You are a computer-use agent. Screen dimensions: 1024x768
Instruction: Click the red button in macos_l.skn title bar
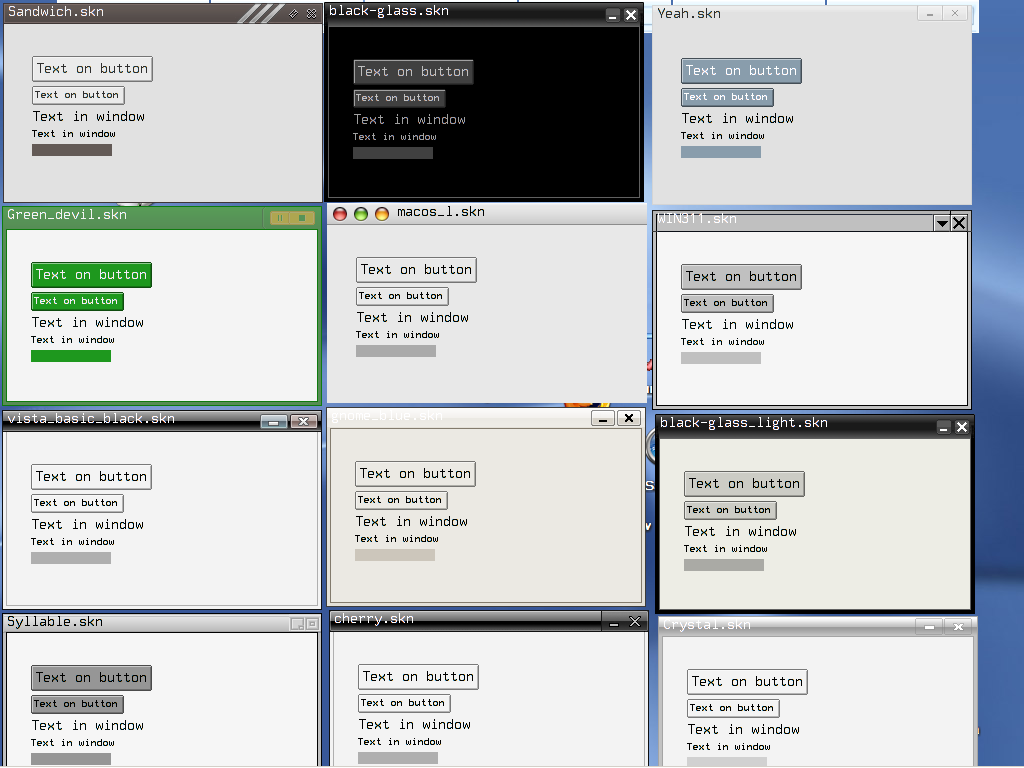(x=340, y=214)
